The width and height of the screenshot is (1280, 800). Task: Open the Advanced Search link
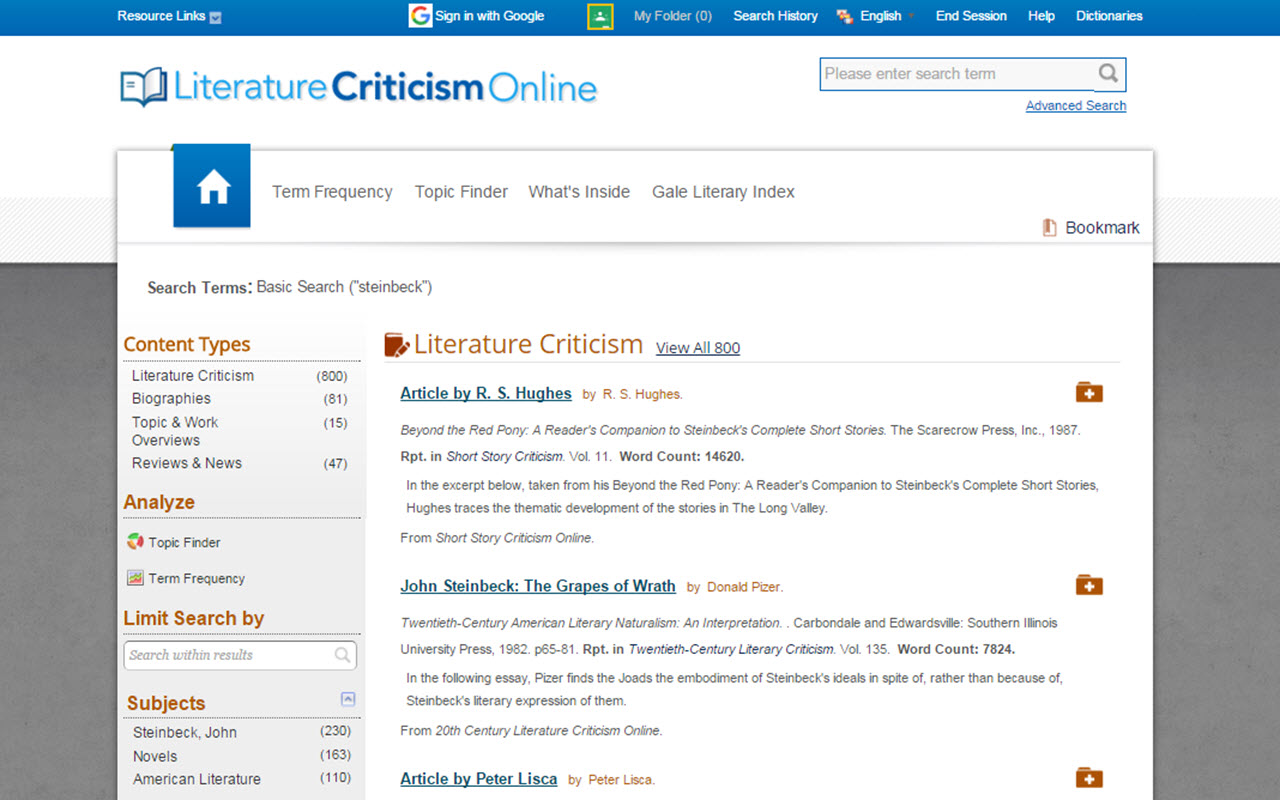pyautogui.click(x=1076, y=106)
